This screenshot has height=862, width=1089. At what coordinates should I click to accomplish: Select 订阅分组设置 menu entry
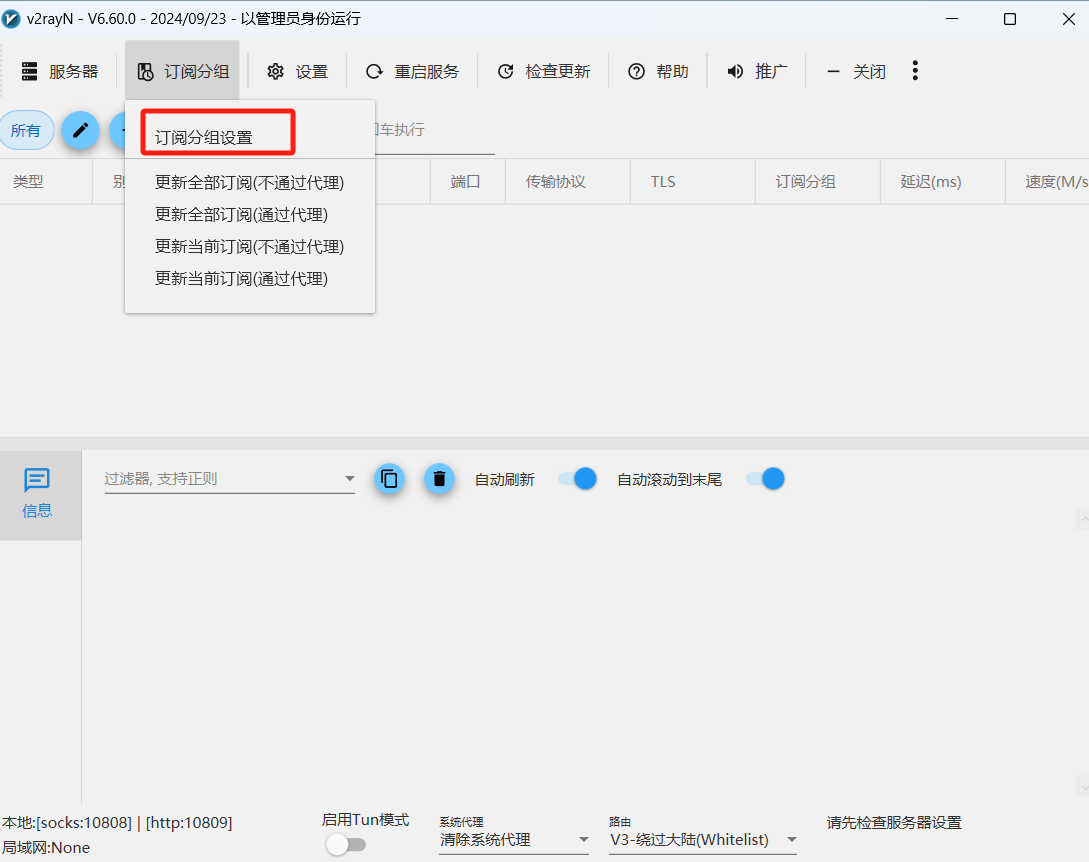(204, 137)
